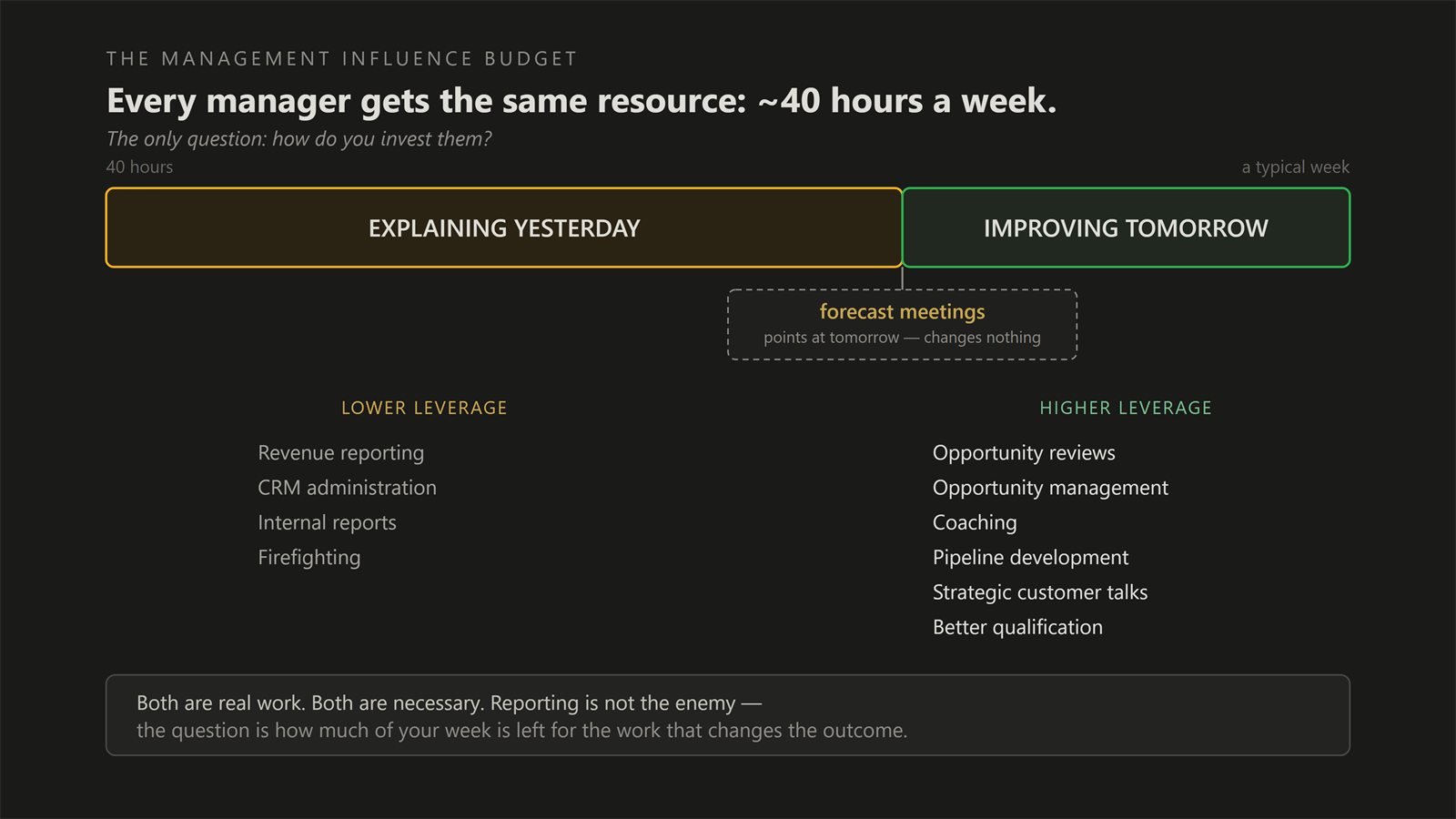
Task: Click 'points at tomorrow — changes nothing' text
Action: click(902, 338)
